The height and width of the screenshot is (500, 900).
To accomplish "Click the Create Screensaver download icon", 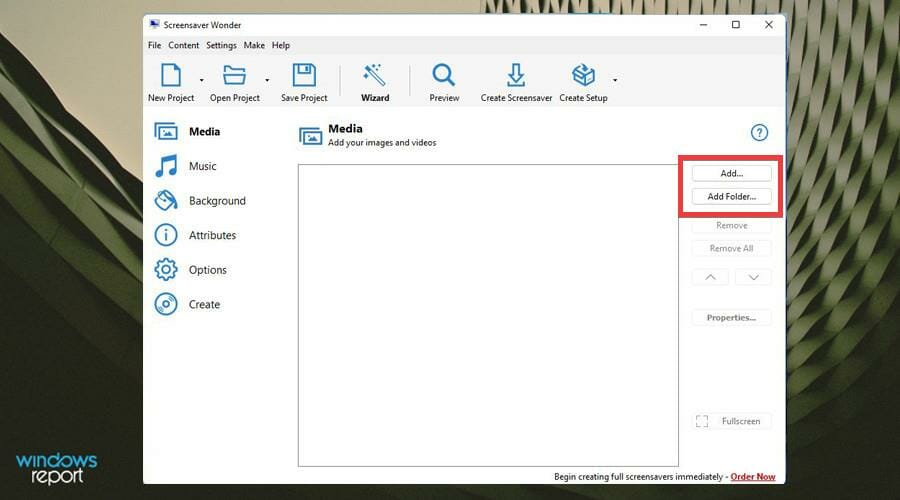I will point(516,75).
